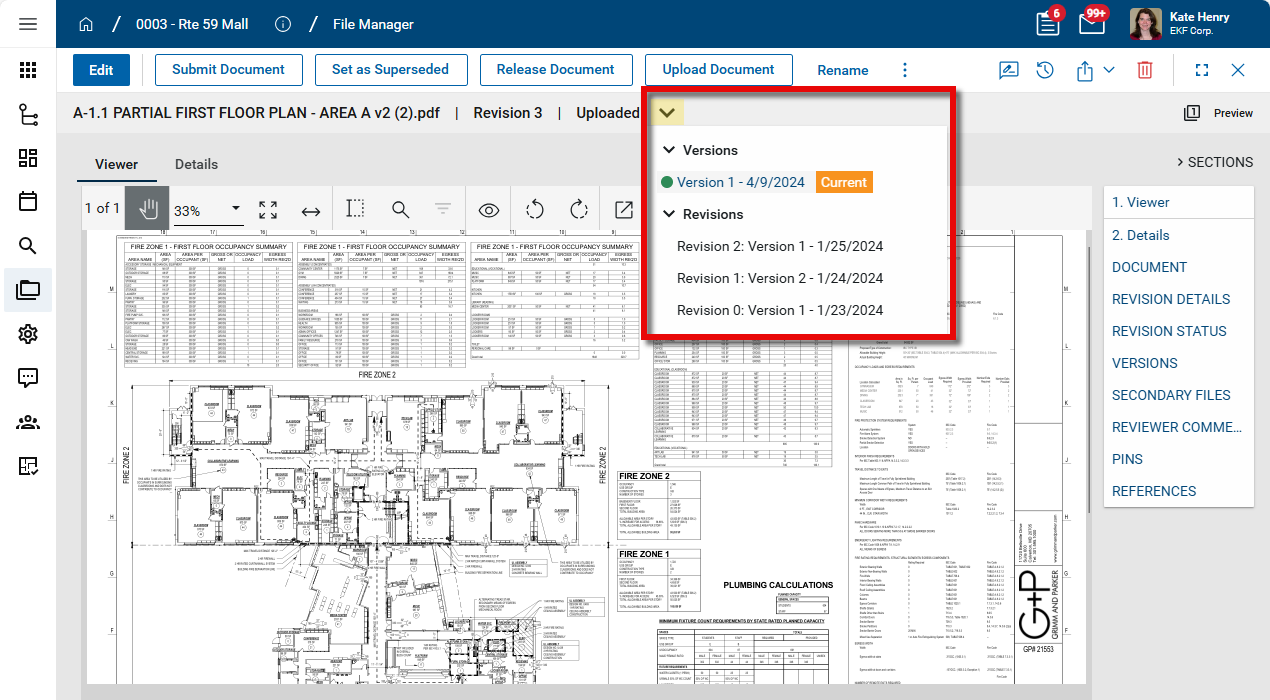Activate the marquee selection tool

tap(355, 209)
